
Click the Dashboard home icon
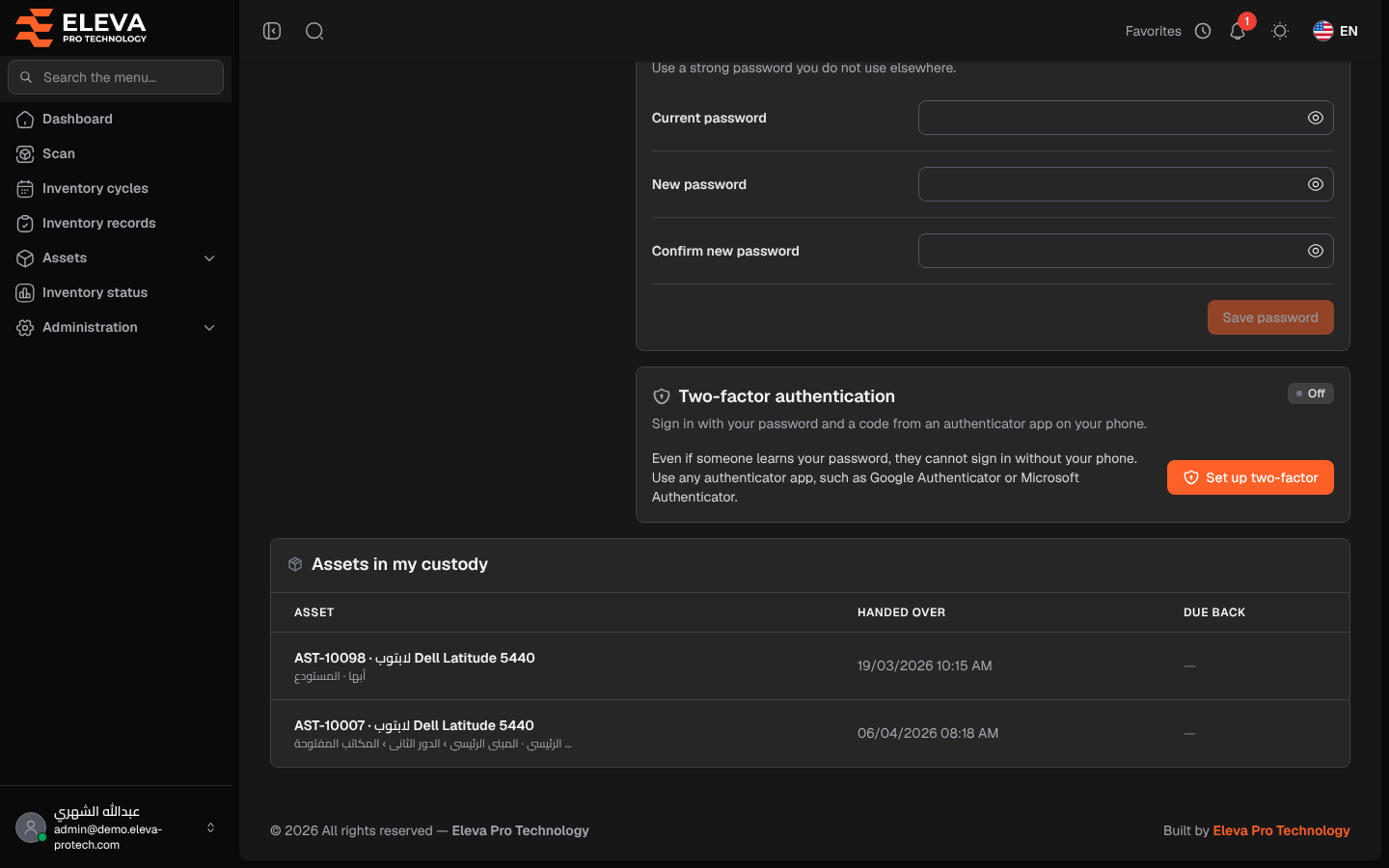(25, 120)
